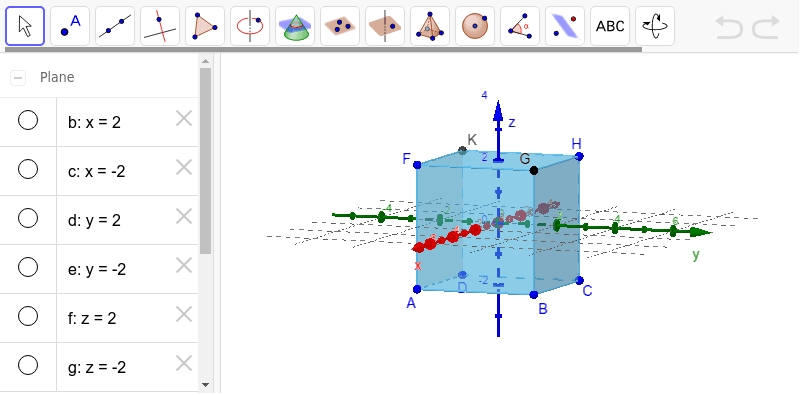The width and height of the screenshot is (800, 395).
Task: Click the Redo arrow
Action: click(x=766, y=27)
